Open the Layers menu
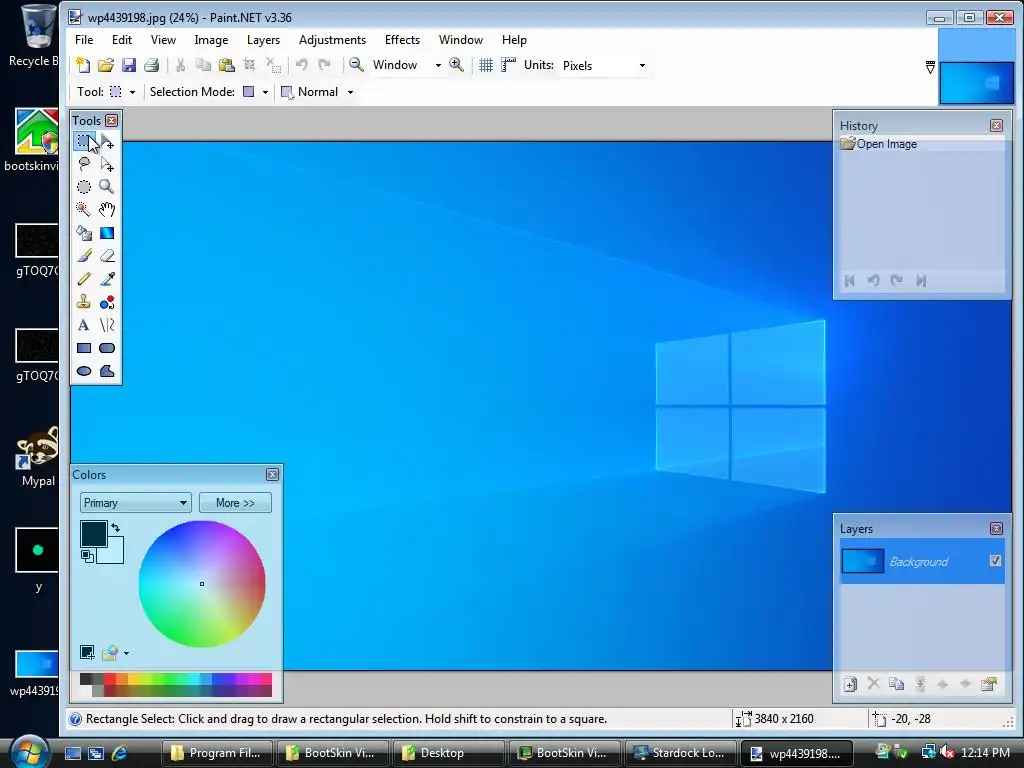The height and width of the screenshot is (768, 1024). (263, 40)
